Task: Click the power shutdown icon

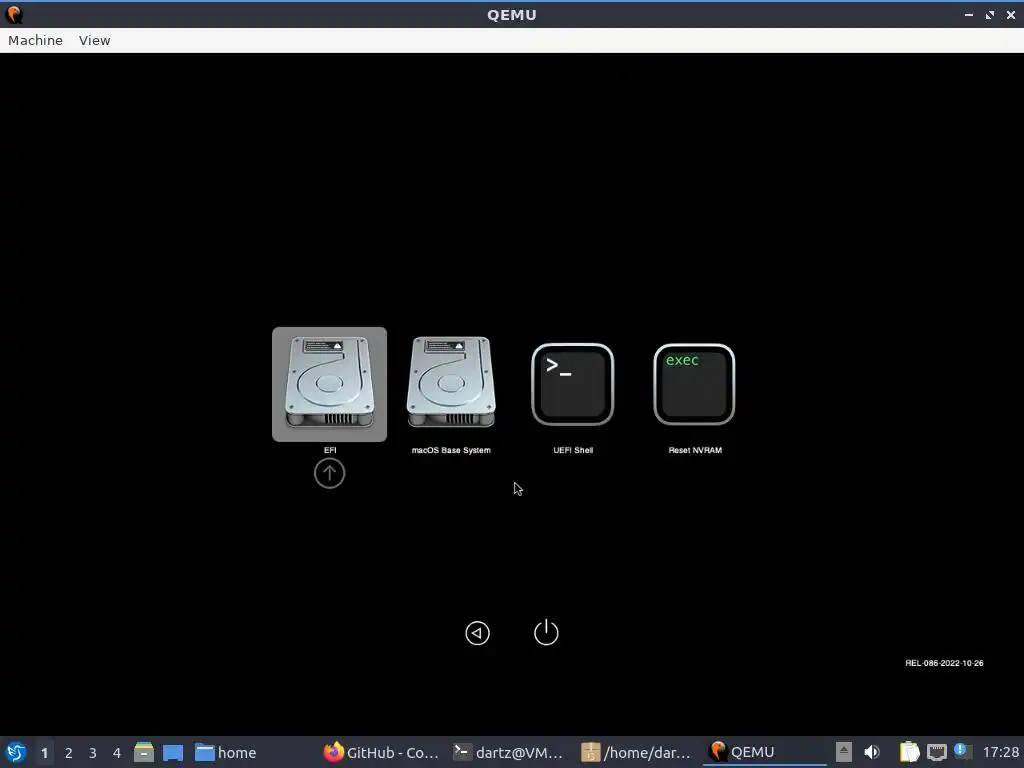Action: 546,632
